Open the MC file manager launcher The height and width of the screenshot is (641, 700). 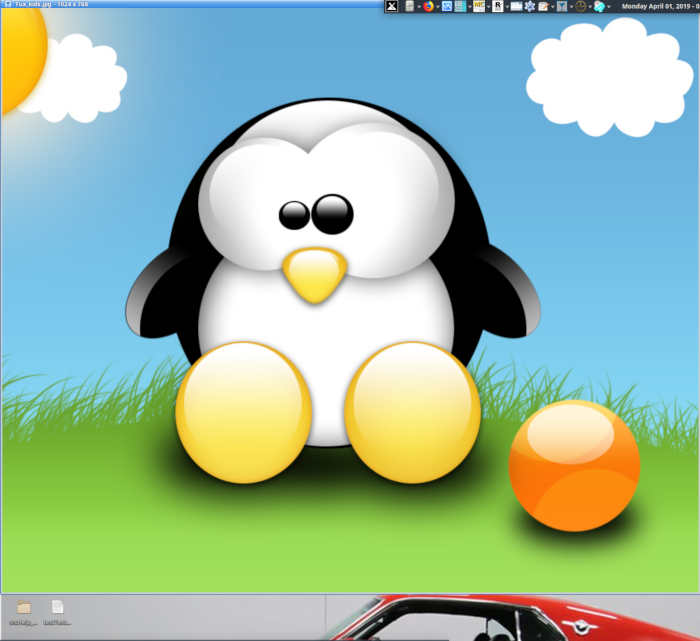[x=479, y=6]
